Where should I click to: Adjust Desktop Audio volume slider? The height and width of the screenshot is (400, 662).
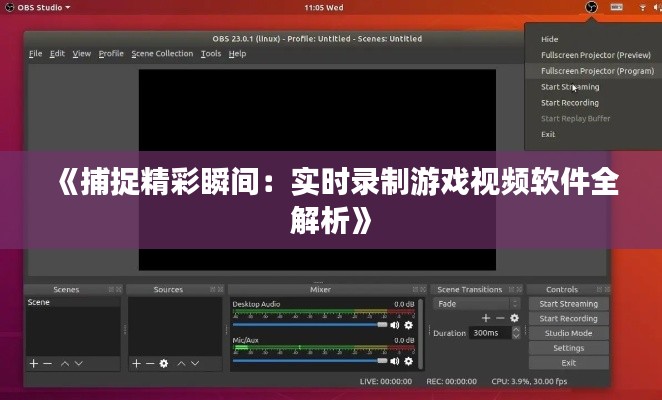click(x=310, y=325)
